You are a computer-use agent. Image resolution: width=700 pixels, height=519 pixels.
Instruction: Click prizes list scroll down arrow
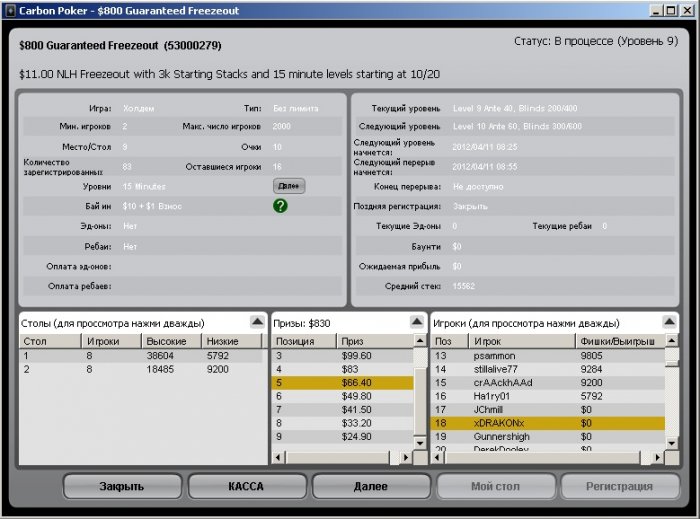[x=420, y=443]
